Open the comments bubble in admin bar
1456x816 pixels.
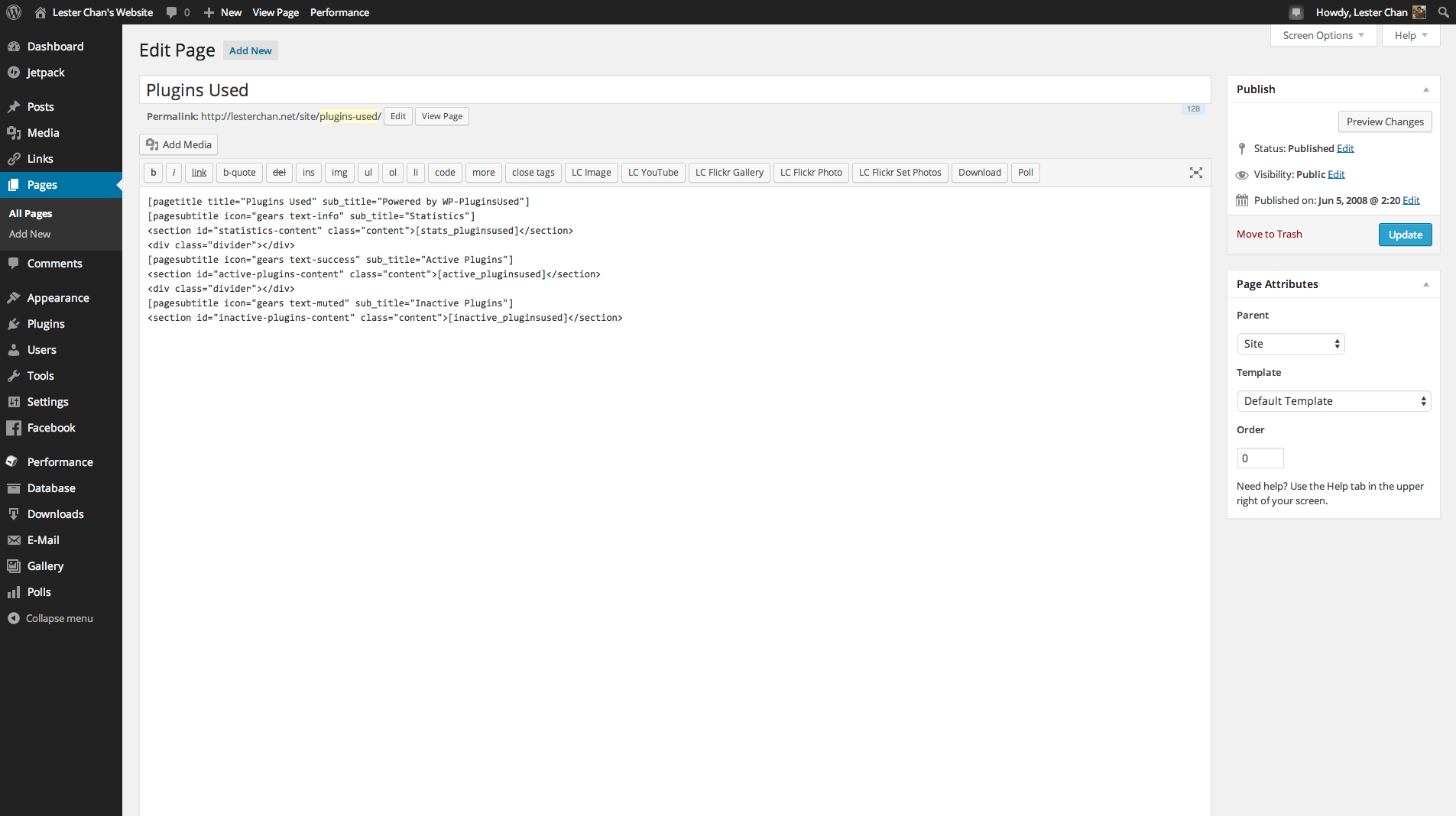click(x=172, y=12)
